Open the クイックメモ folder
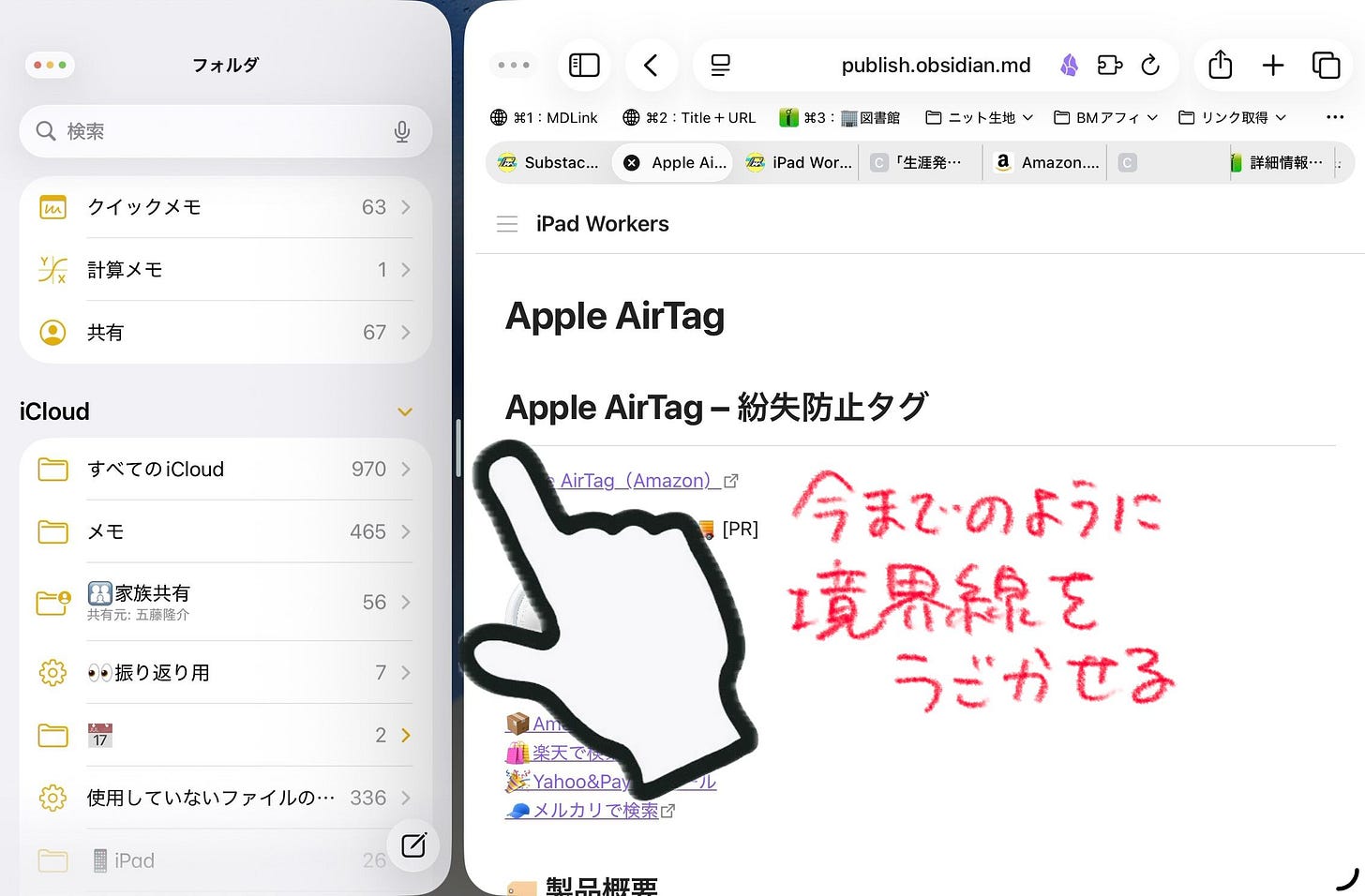The image size is (1365, 896). [x=225, y=207]
